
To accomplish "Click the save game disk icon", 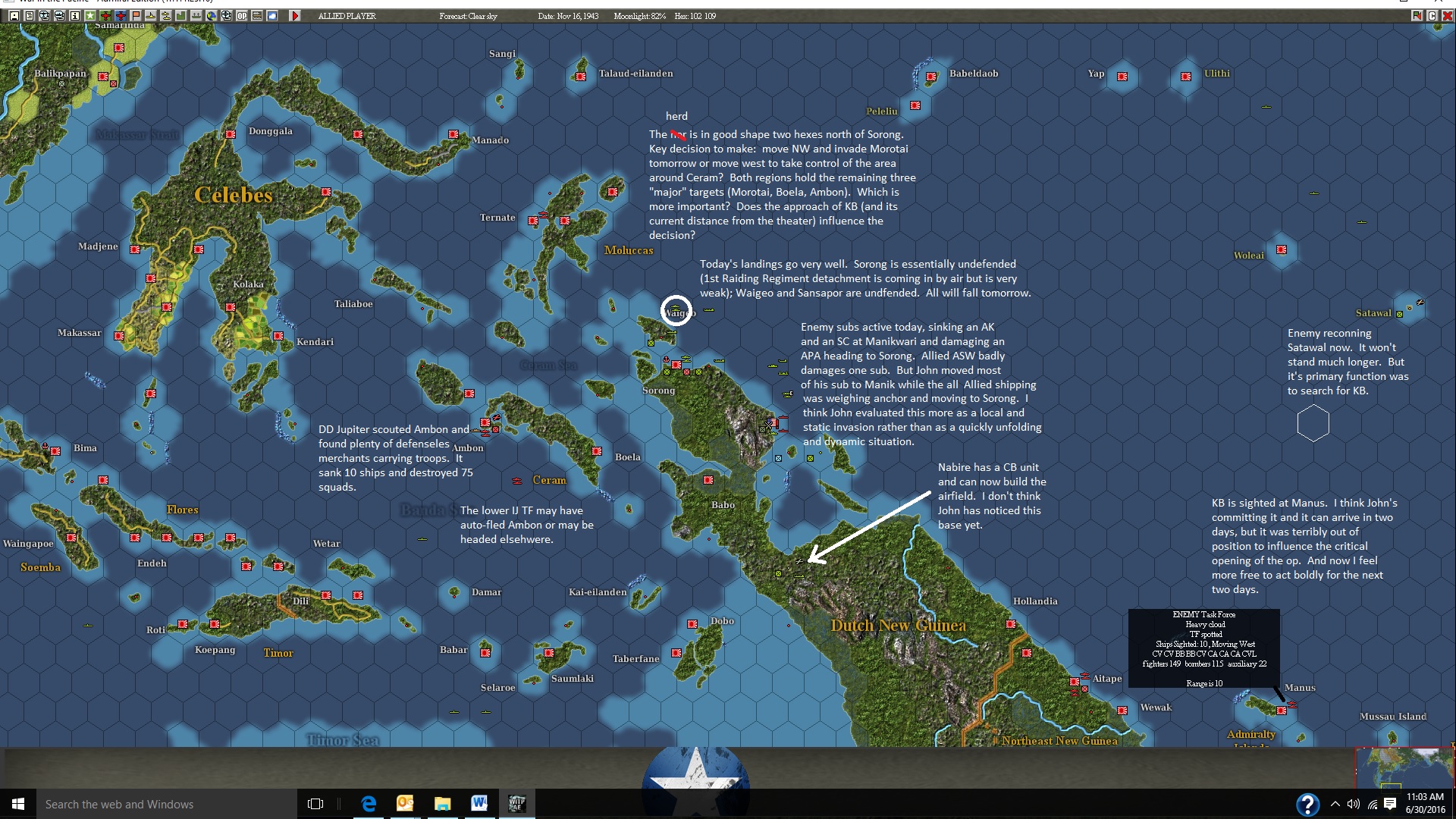I will (14, 15).
